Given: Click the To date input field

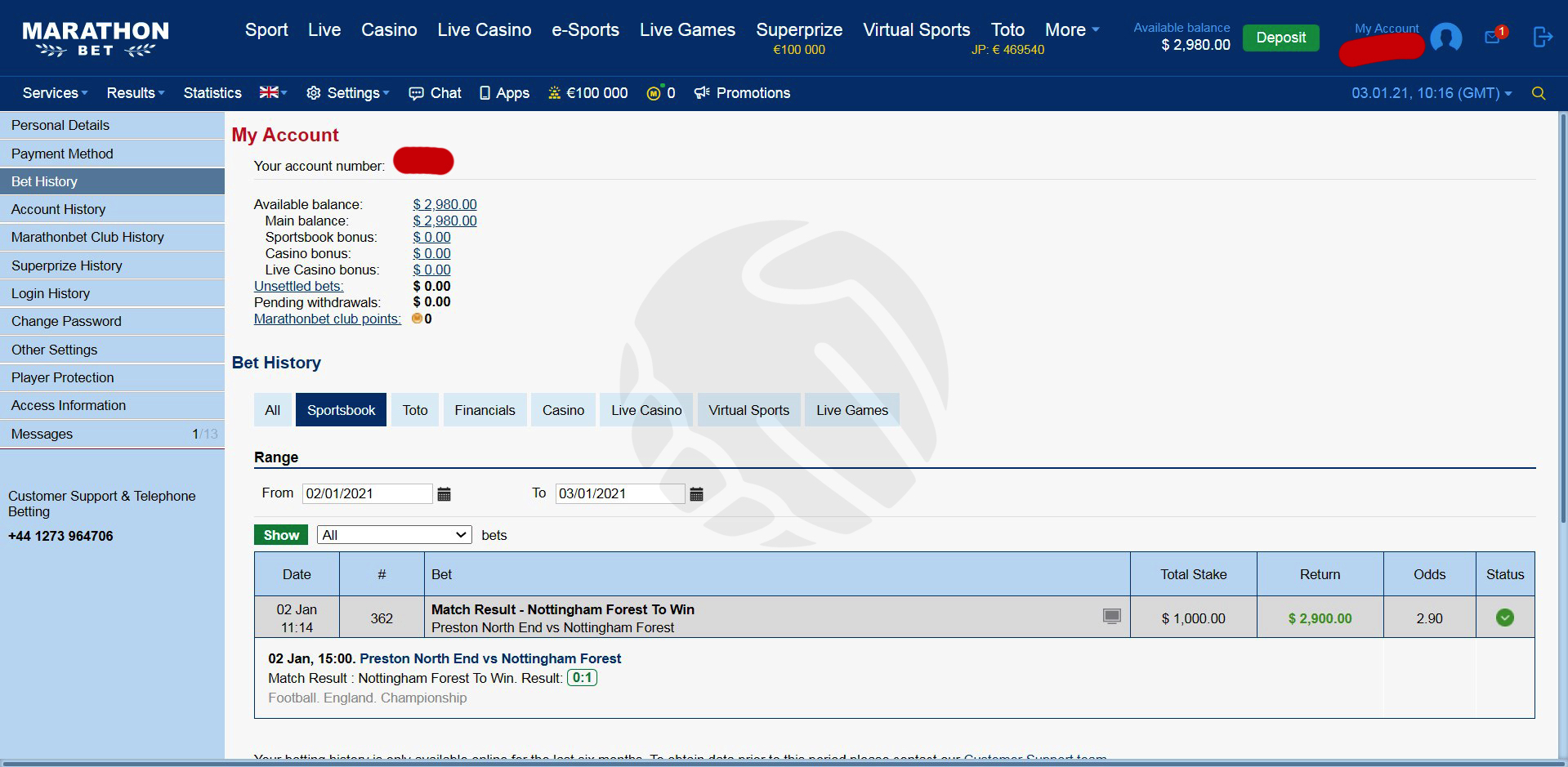Looking at the screenshot, I should pos(620,493).
